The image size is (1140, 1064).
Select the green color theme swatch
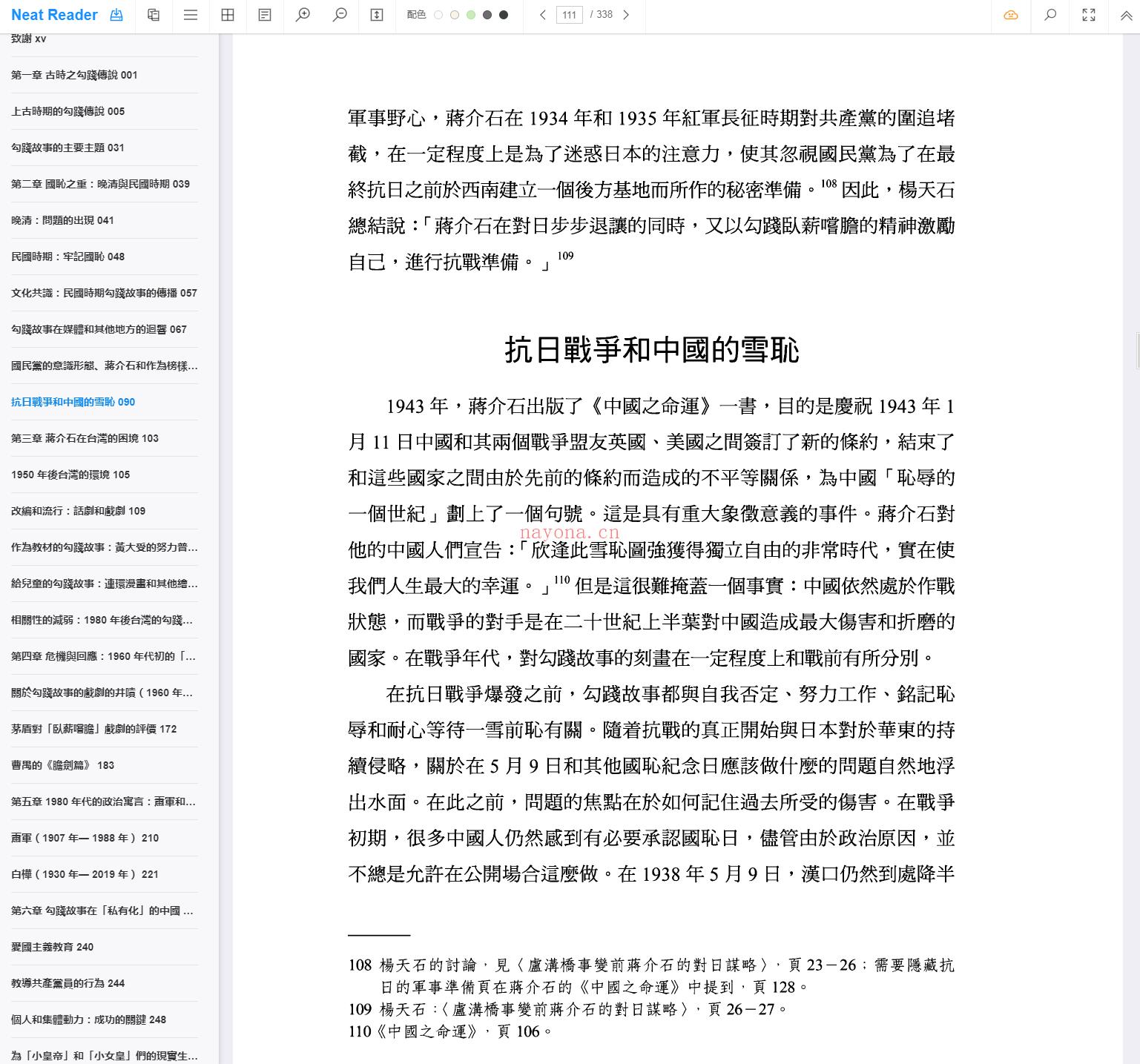(471, 15)
